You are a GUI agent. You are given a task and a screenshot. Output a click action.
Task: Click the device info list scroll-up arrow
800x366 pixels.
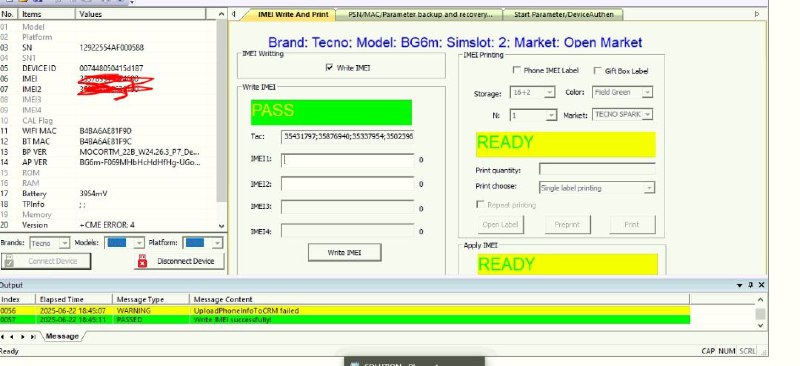tap(221, 14)
